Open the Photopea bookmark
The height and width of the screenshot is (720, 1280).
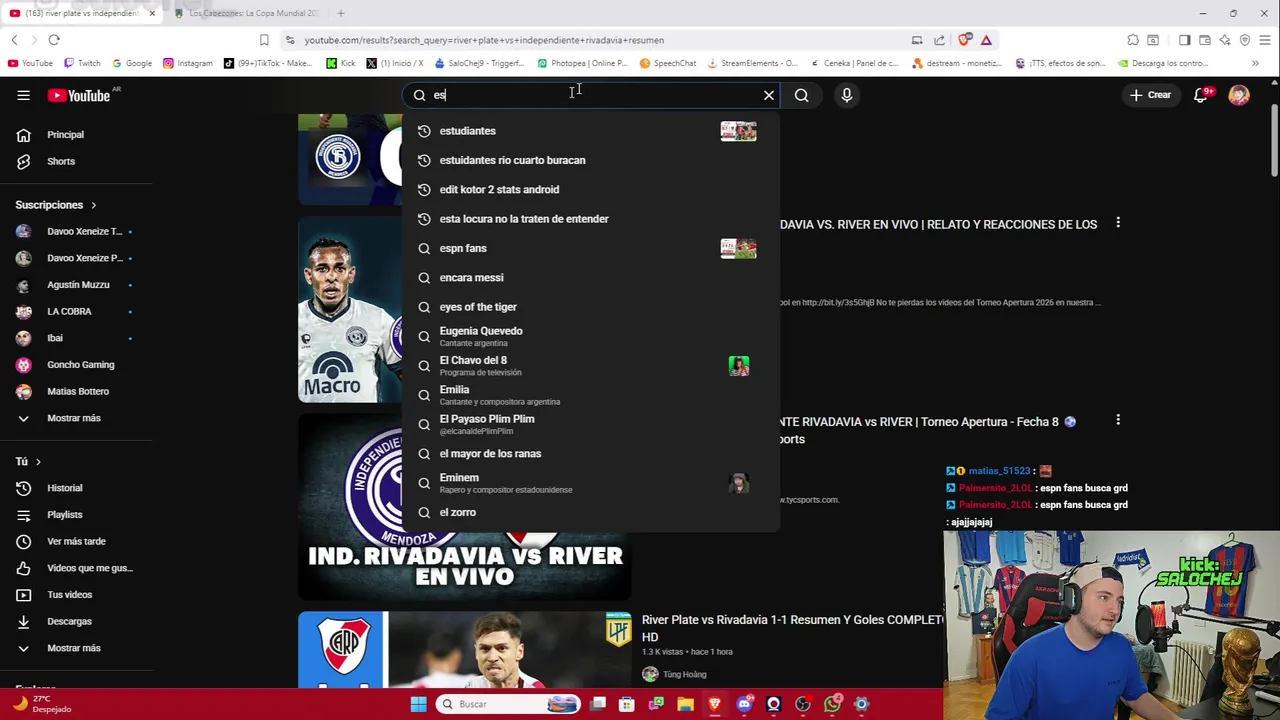point(583,63)
